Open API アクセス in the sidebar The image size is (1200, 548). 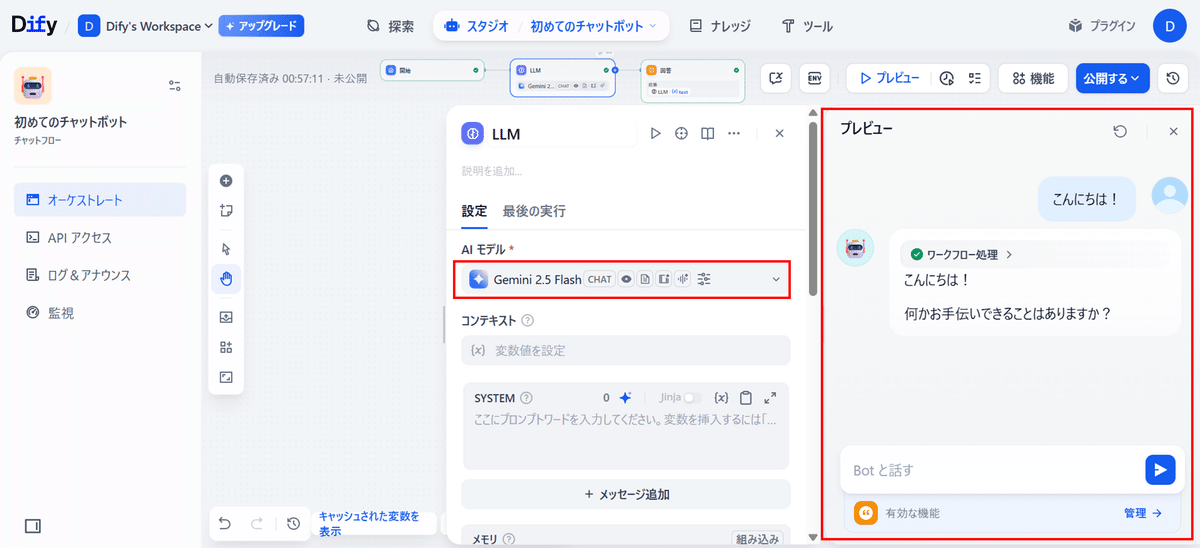[x=100, y=238]
